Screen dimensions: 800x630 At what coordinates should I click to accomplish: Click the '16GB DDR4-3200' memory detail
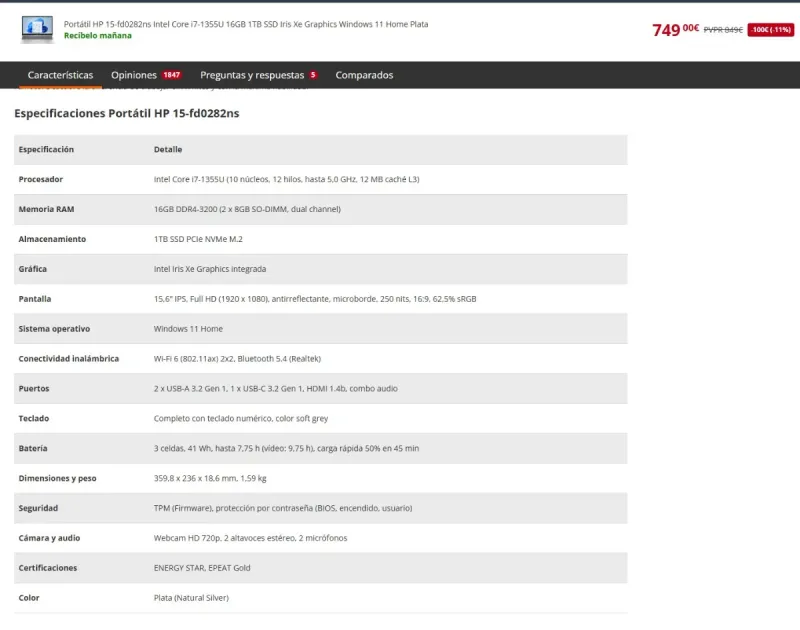(x=247, y=209)
